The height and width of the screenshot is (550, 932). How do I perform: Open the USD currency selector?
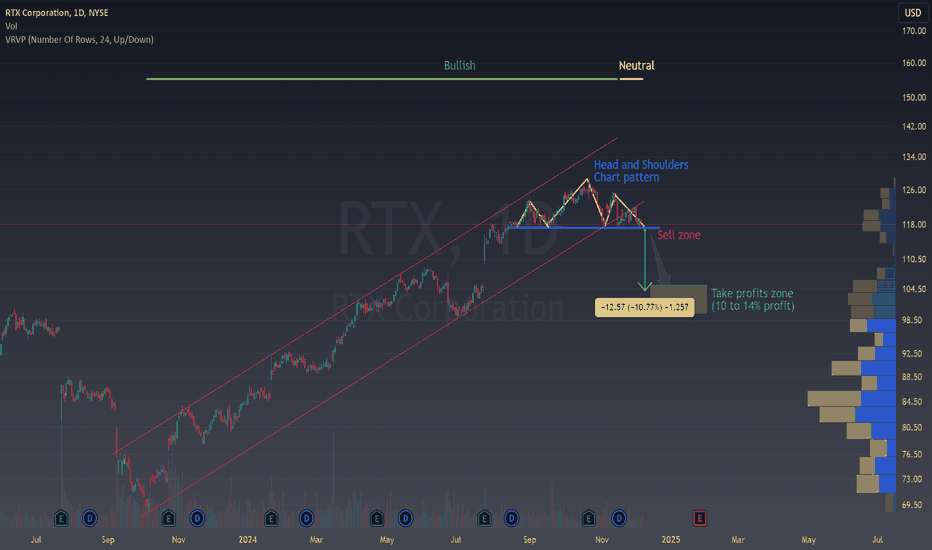(x=912, y=12)
